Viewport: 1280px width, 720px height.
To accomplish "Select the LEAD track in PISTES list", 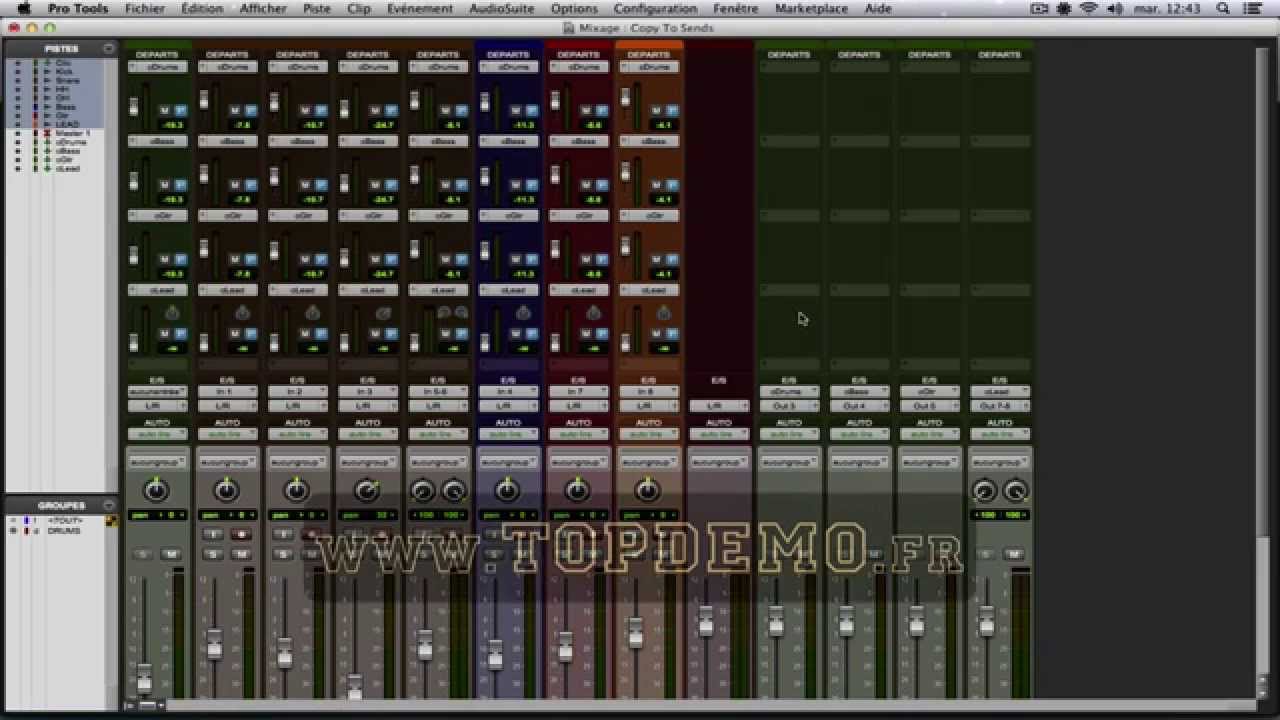I will [x=67, y=124].
